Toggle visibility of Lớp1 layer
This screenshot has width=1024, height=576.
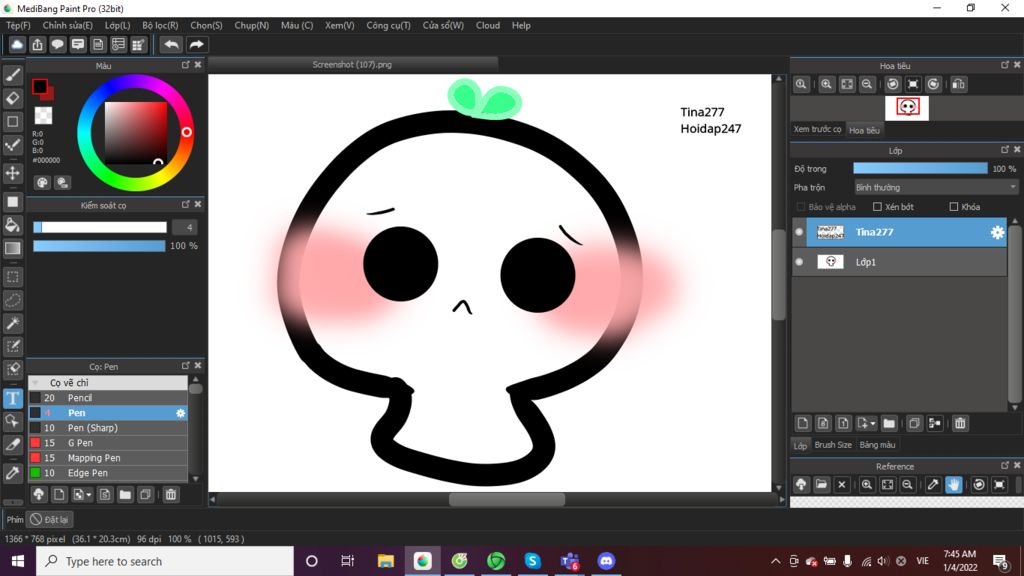(x=799, y=262)
